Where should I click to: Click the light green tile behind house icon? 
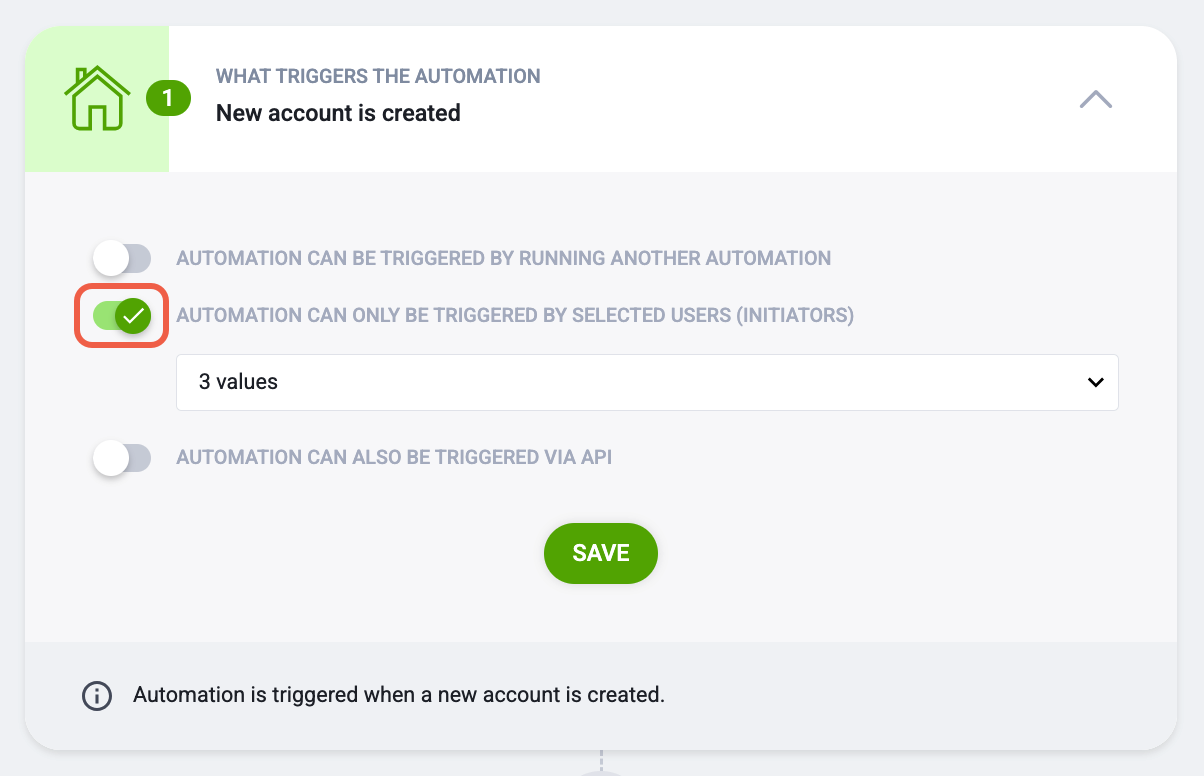click(97, 99)
